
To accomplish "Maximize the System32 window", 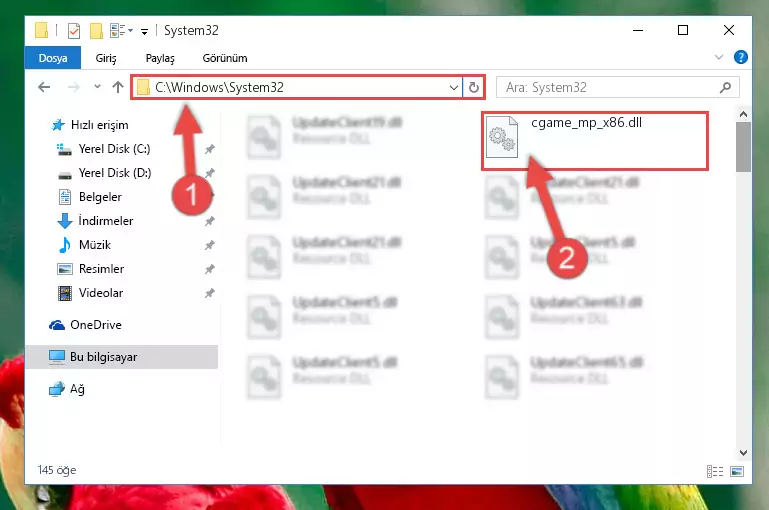I will tap(683, 30).
